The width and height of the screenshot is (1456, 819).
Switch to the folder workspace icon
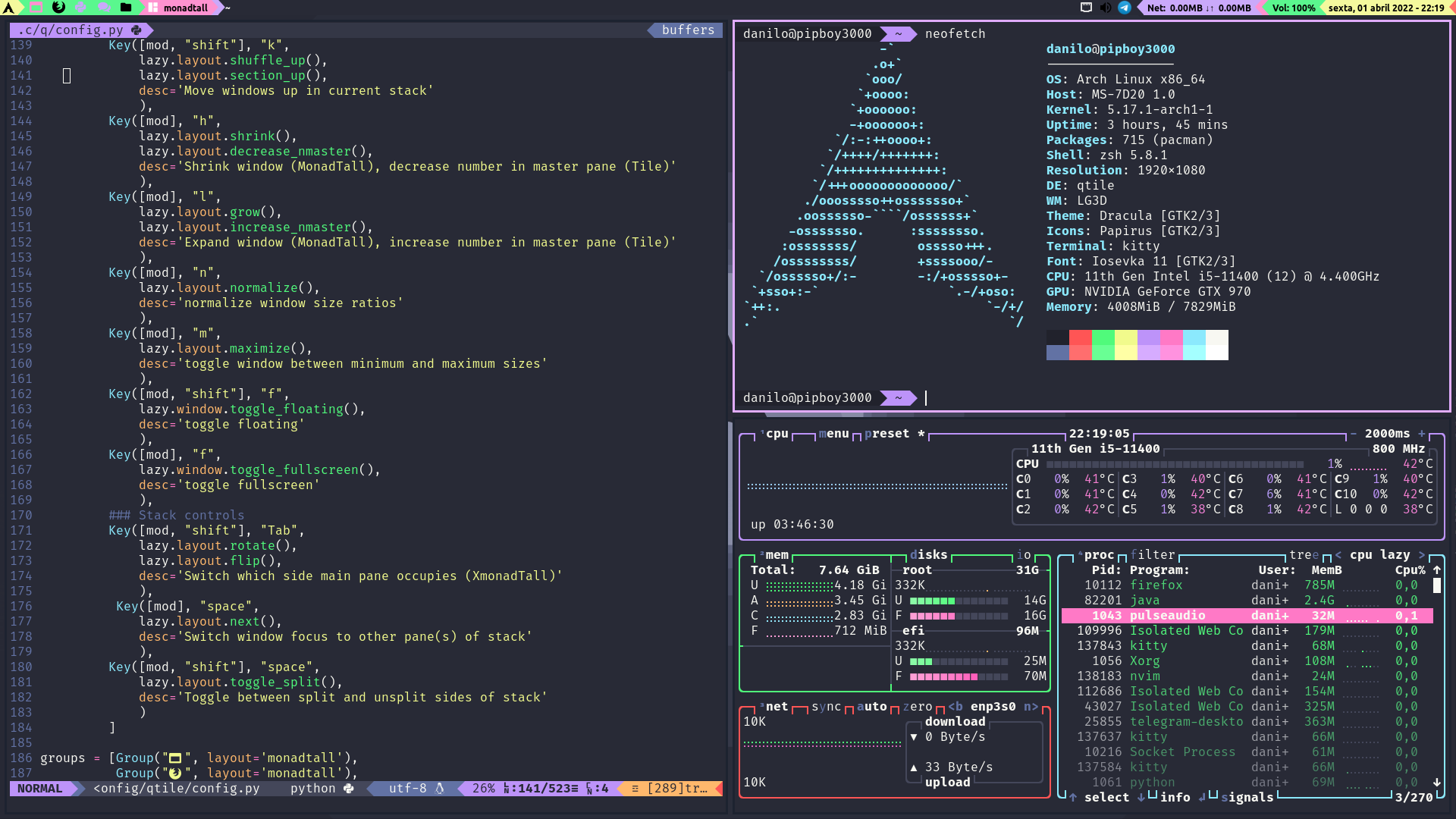click(x=126, y=8)
